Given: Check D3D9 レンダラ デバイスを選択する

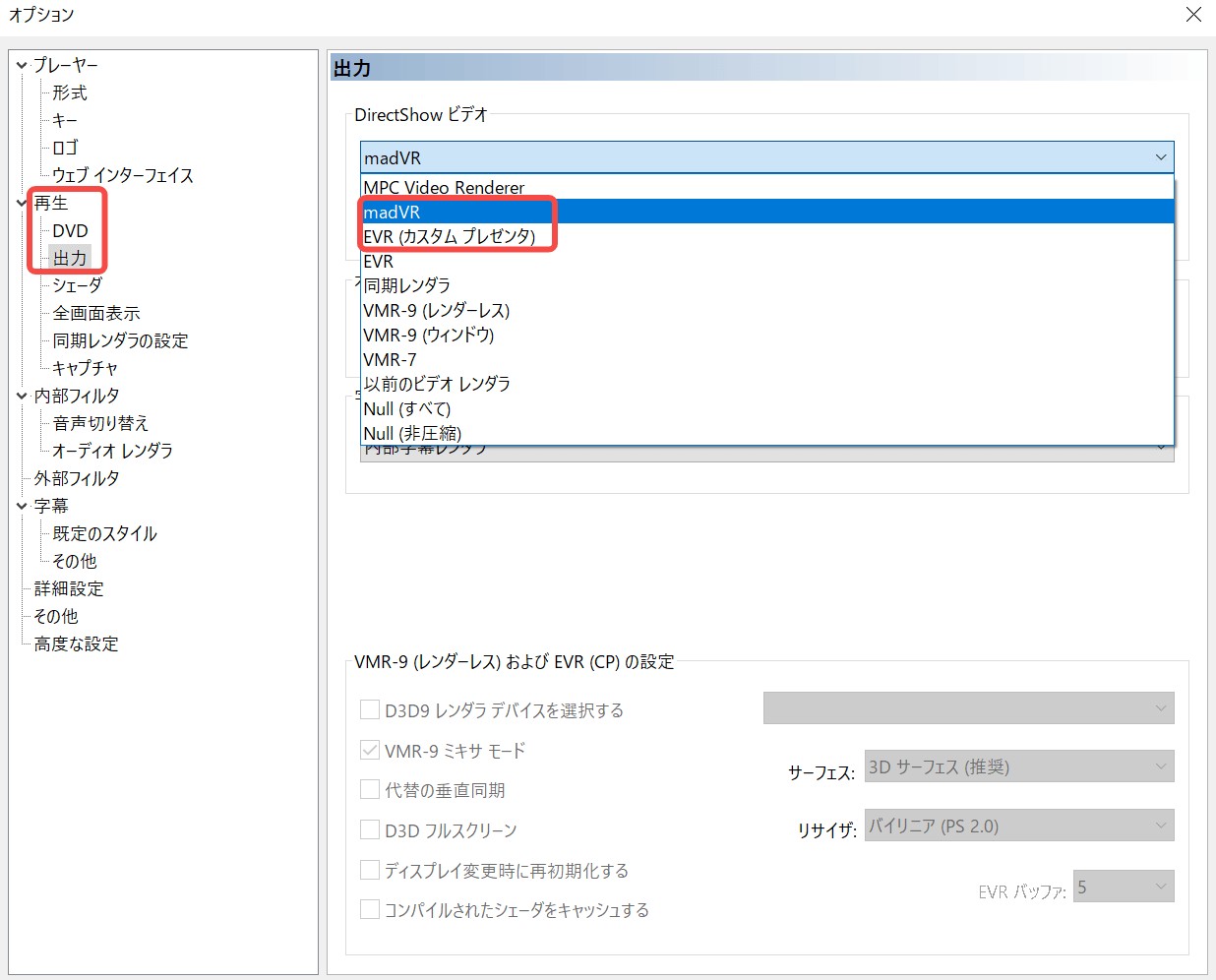Looking at the screenshot, I should [370, 710].
